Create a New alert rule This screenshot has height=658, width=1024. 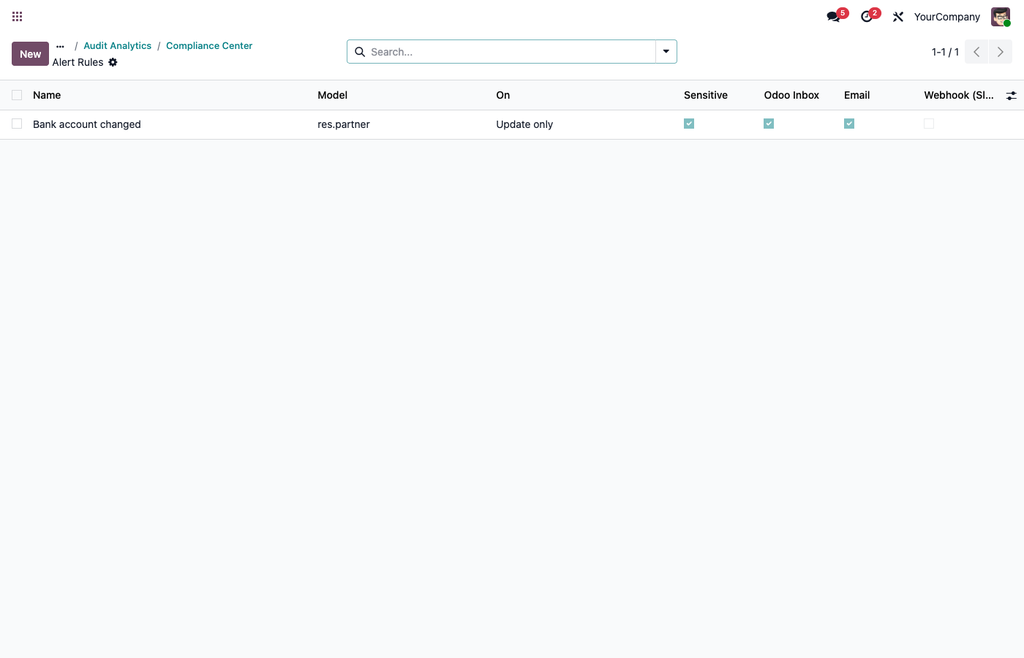[x=30, y=54]
